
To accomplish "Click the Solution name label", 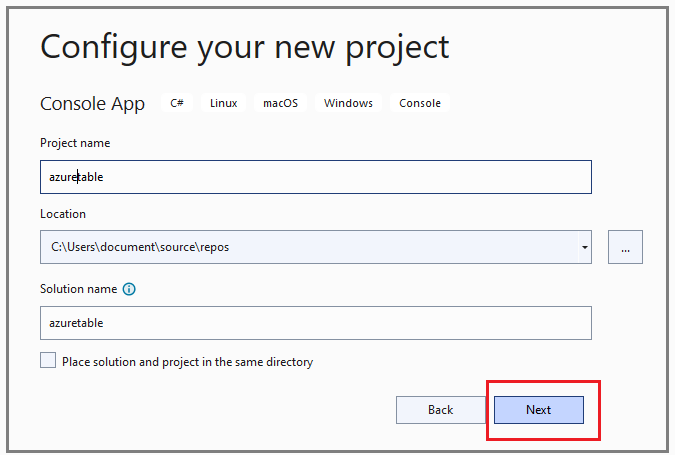I will point(78,289).
